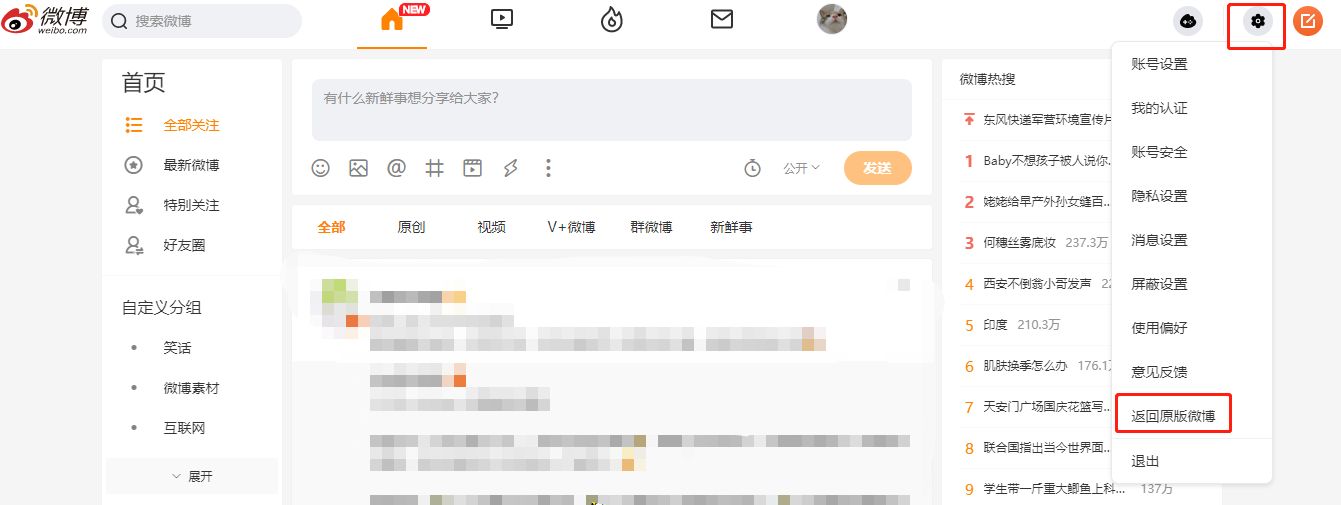
Task: Open the user avatar thumbnail in navigation
Action: click(x=832, y=19)
